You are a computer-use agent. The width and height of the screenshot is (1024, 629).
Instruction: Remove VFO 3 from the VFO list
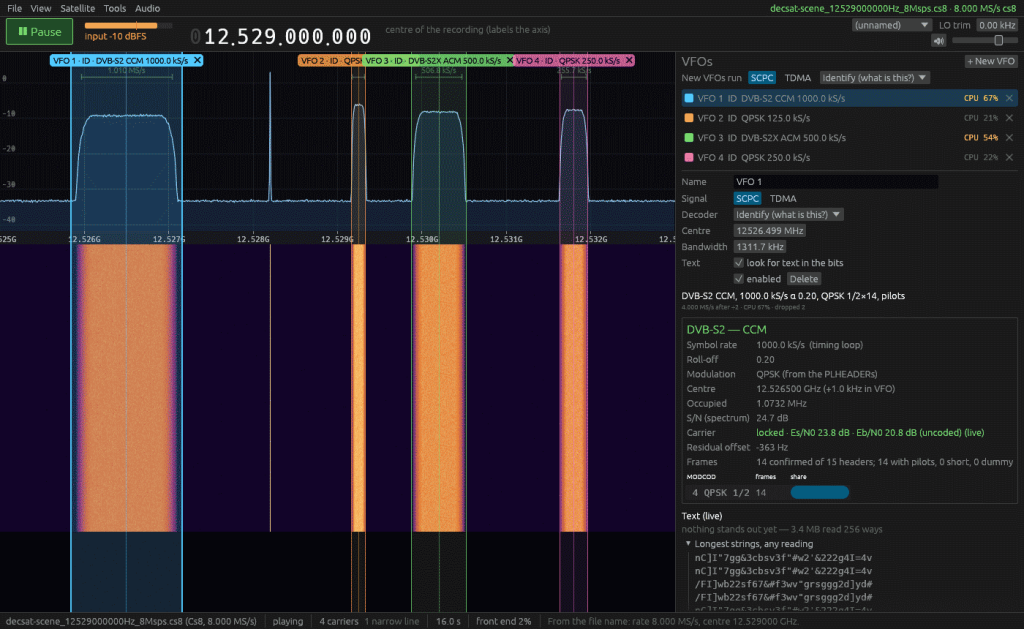(1010, 138)
